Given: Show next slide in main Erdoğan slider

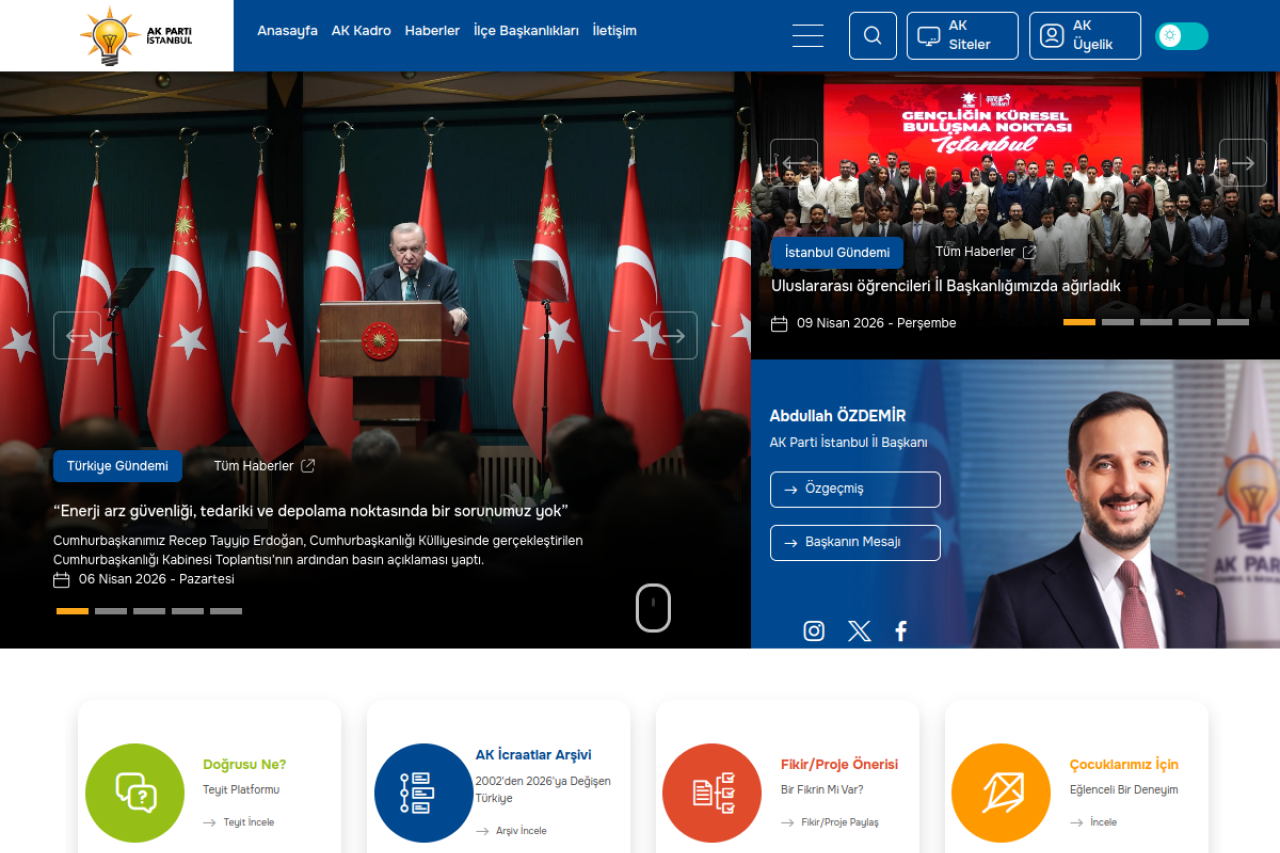Looking at the screenshot, I should tap(674, 336).
